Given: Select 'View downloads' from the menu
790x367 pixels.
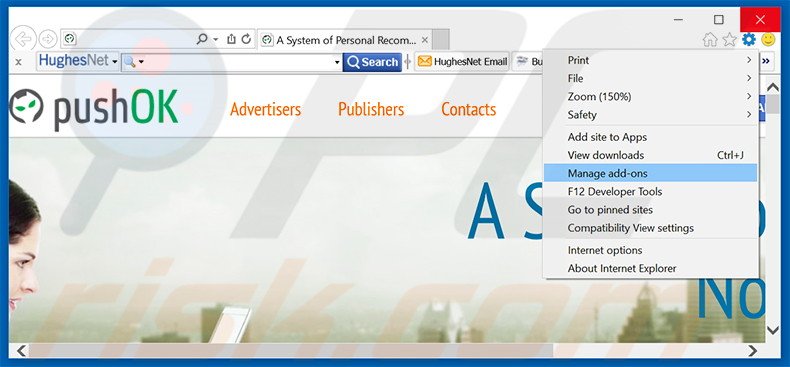Looking at the screenshot, I should tap(650, 155).
